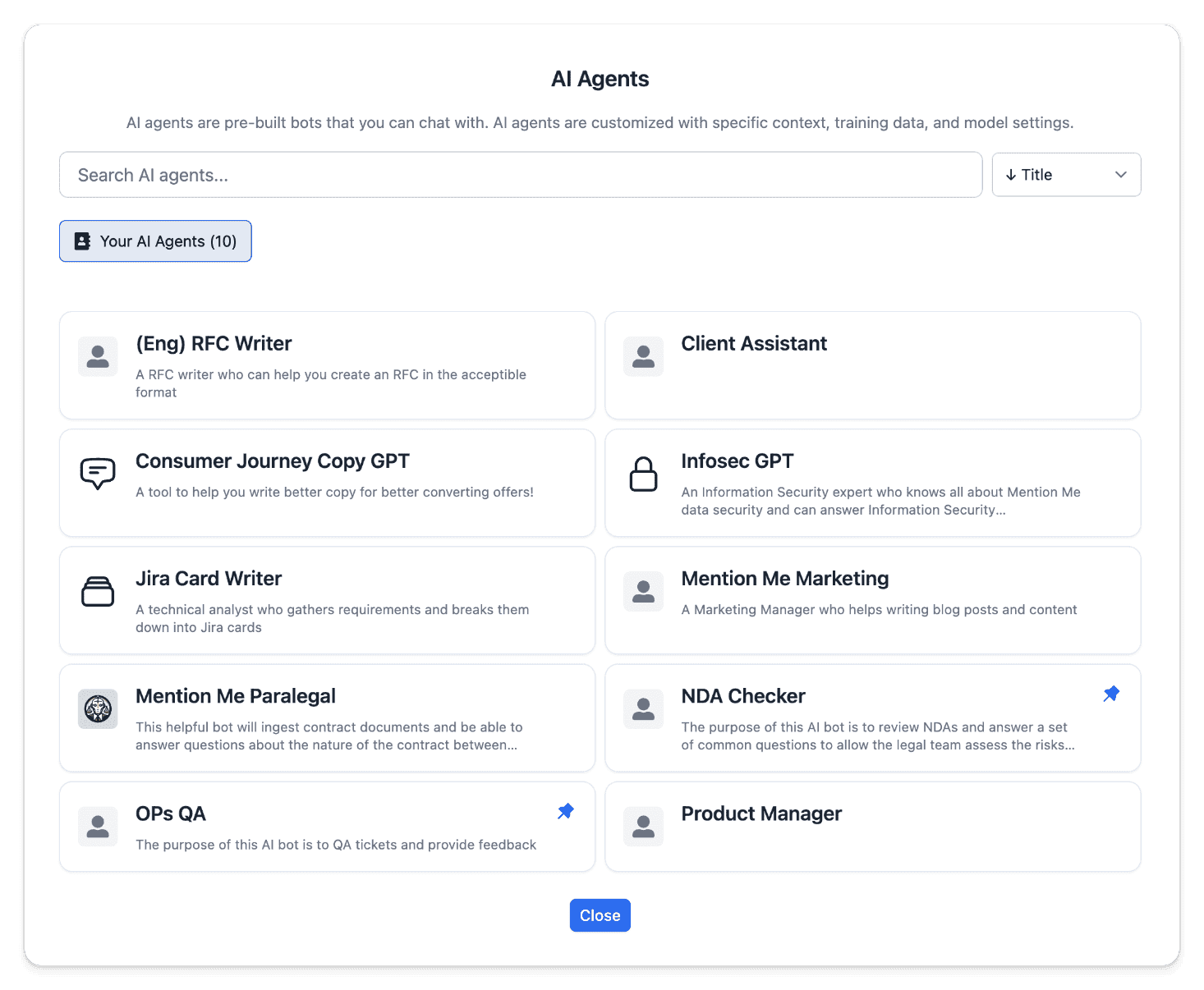Click the NDA Checker description text
Screen dimensions: 1204x990
[x=878, y=736]
